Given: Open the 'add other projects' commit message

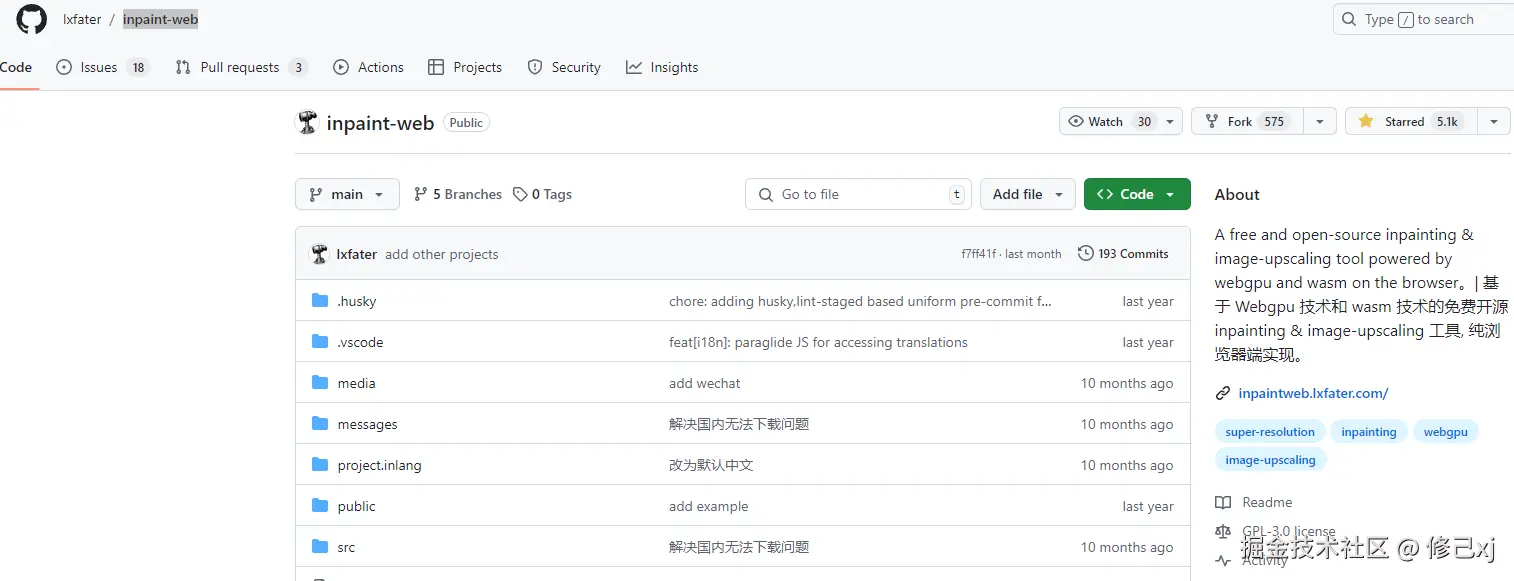Looking at the screenshot, I should pyautogui.click(x=441, y=254).
